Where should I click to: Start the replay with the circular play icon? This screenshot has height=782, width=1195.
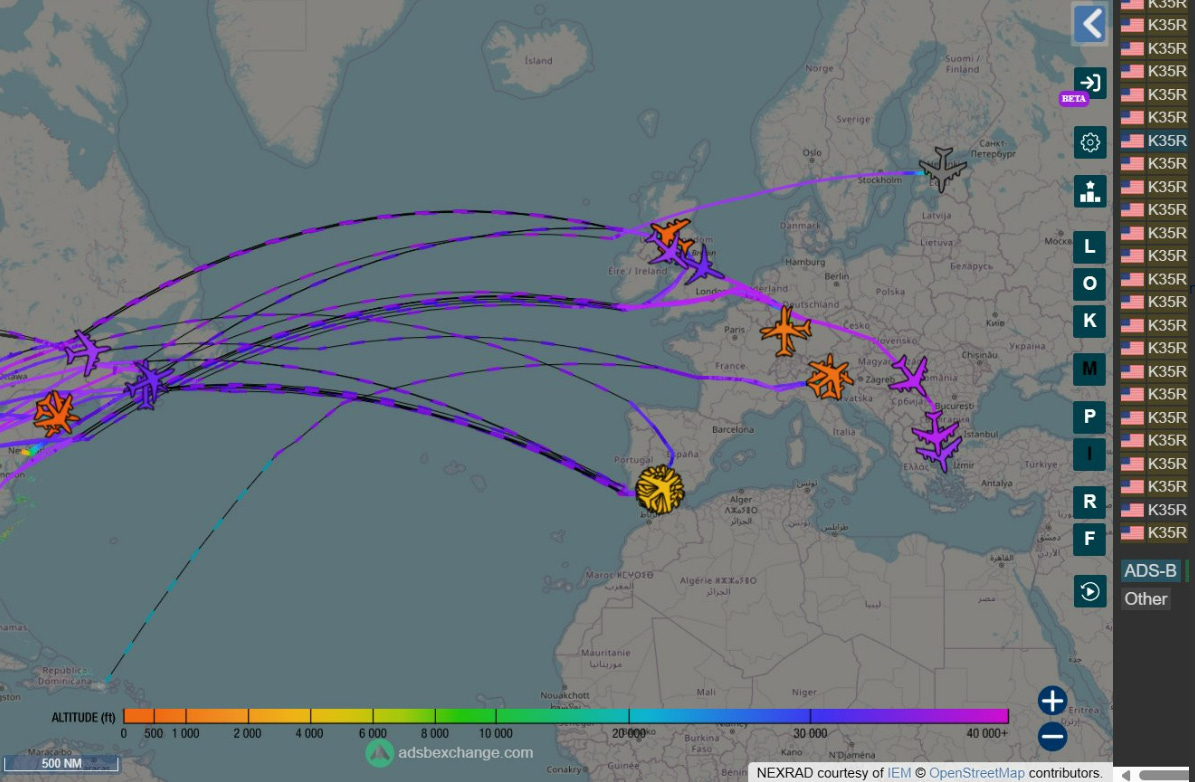point(1090,591)
